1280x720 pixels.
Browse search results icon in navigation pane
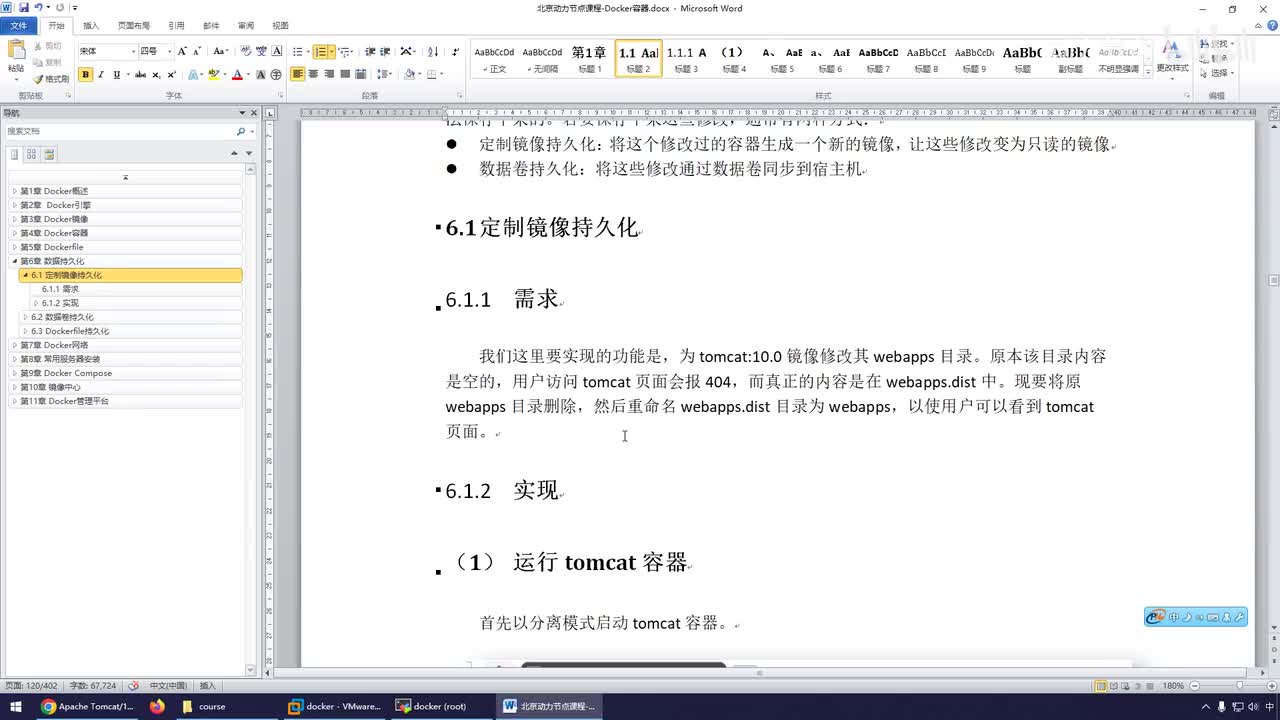pos(49,154)
